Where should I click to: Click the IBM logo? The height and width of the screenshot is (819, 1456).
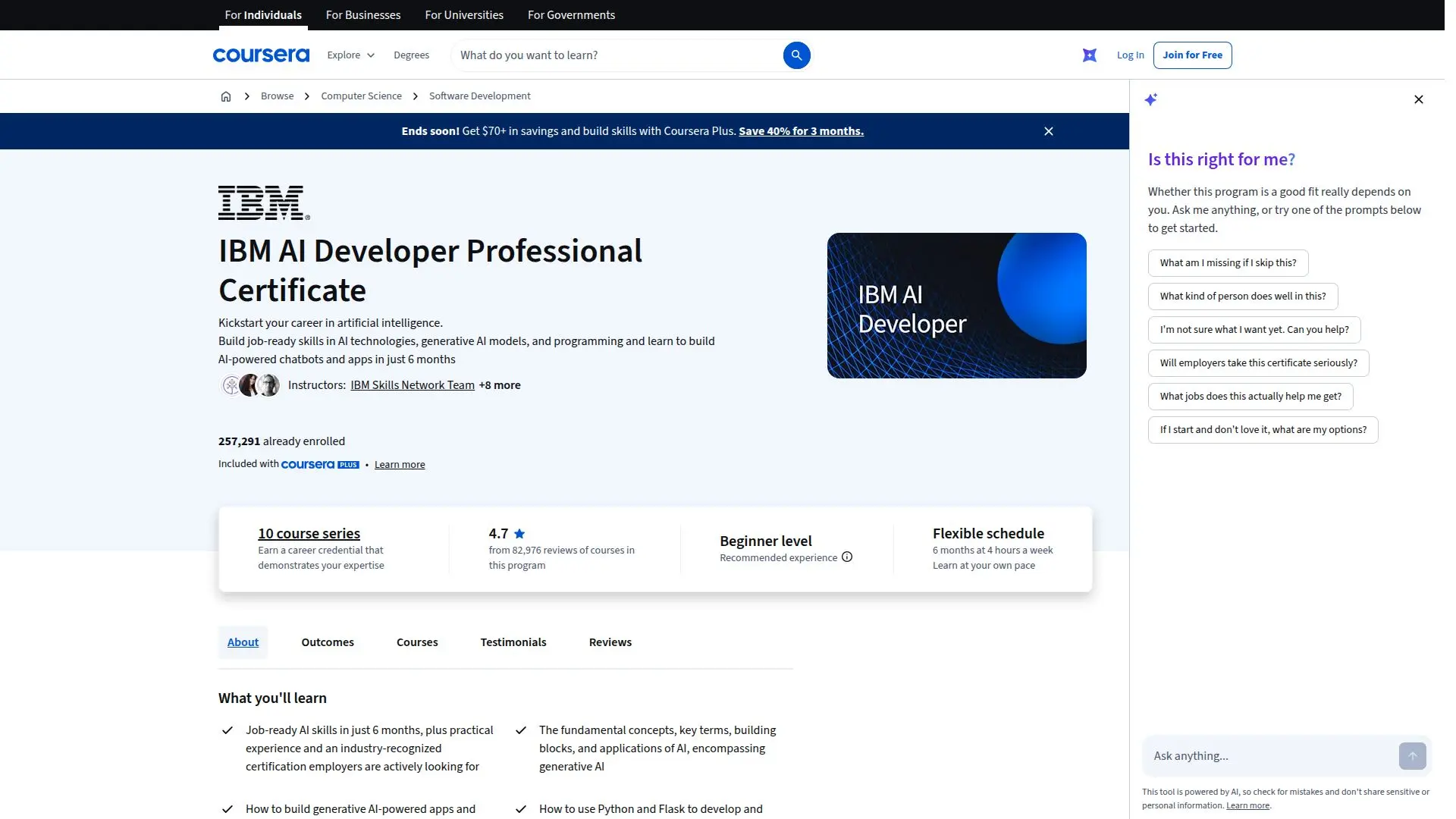[264, 202]
